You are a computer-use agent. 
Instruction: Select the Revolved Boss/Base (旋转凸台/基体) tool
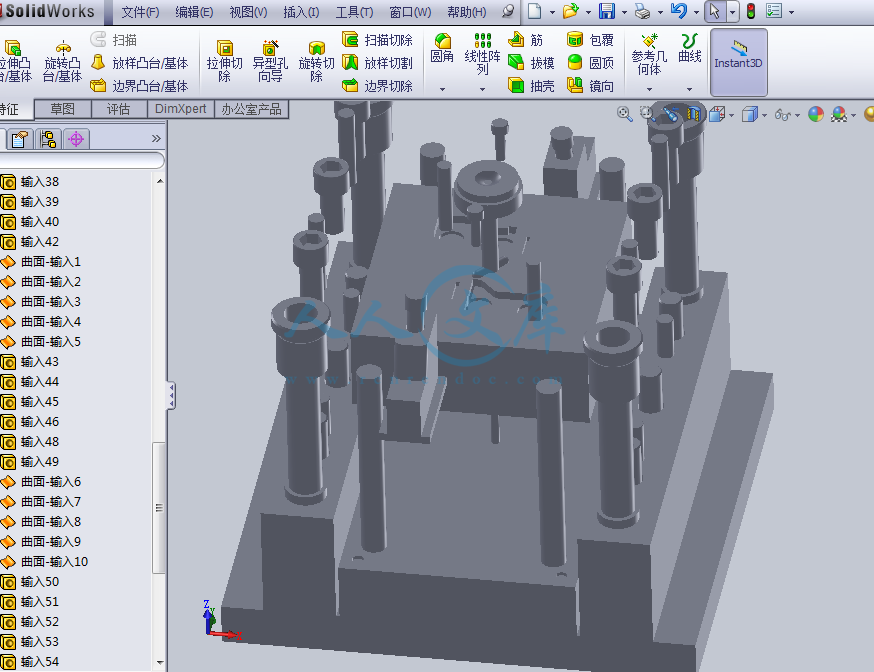click(62, 61)
